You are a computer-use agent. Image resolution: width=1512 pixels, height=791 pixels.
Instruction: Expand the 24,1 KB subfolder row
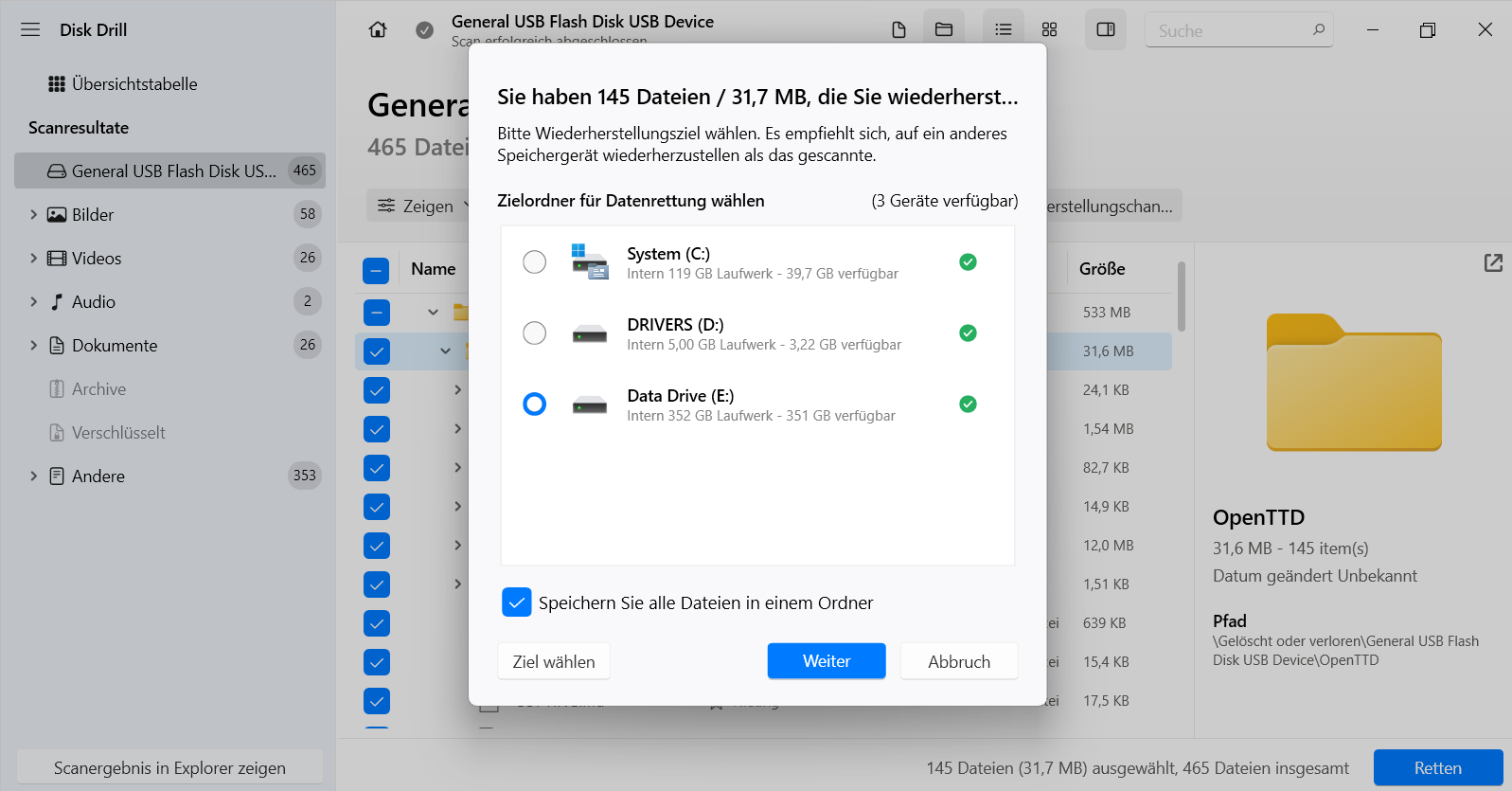pyautogui.click(x=457, y=389)
